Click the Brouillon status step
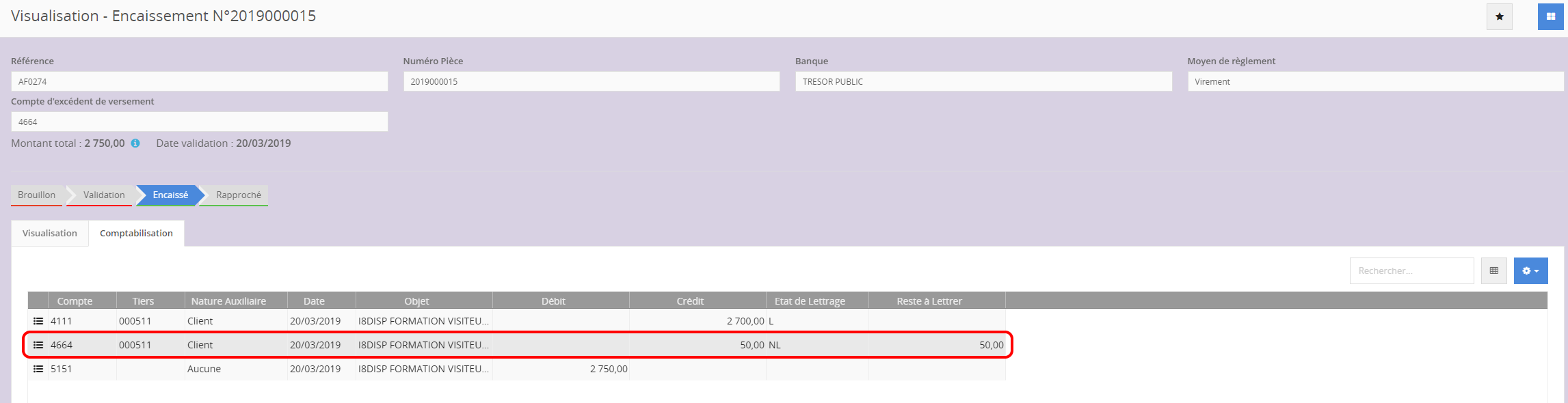 (37, 195)
